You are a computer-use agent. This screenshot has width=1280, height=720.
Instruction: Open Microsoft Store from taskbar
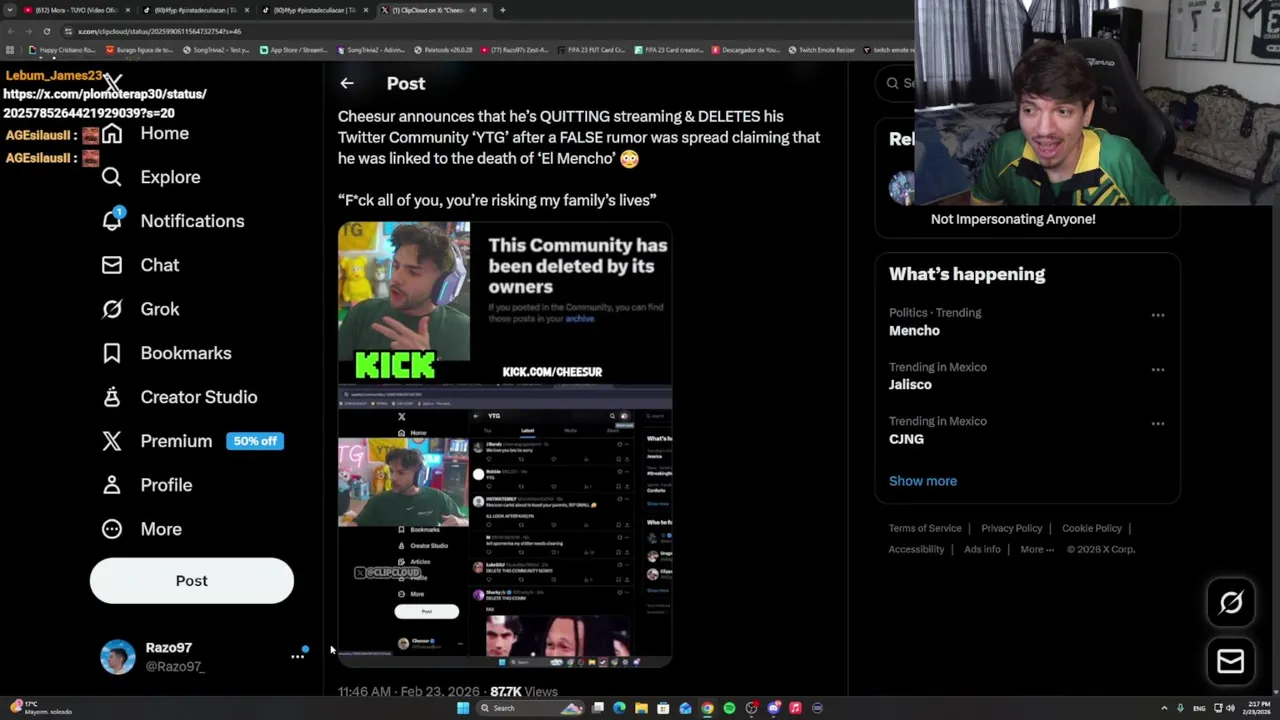(x=663, y=708)
